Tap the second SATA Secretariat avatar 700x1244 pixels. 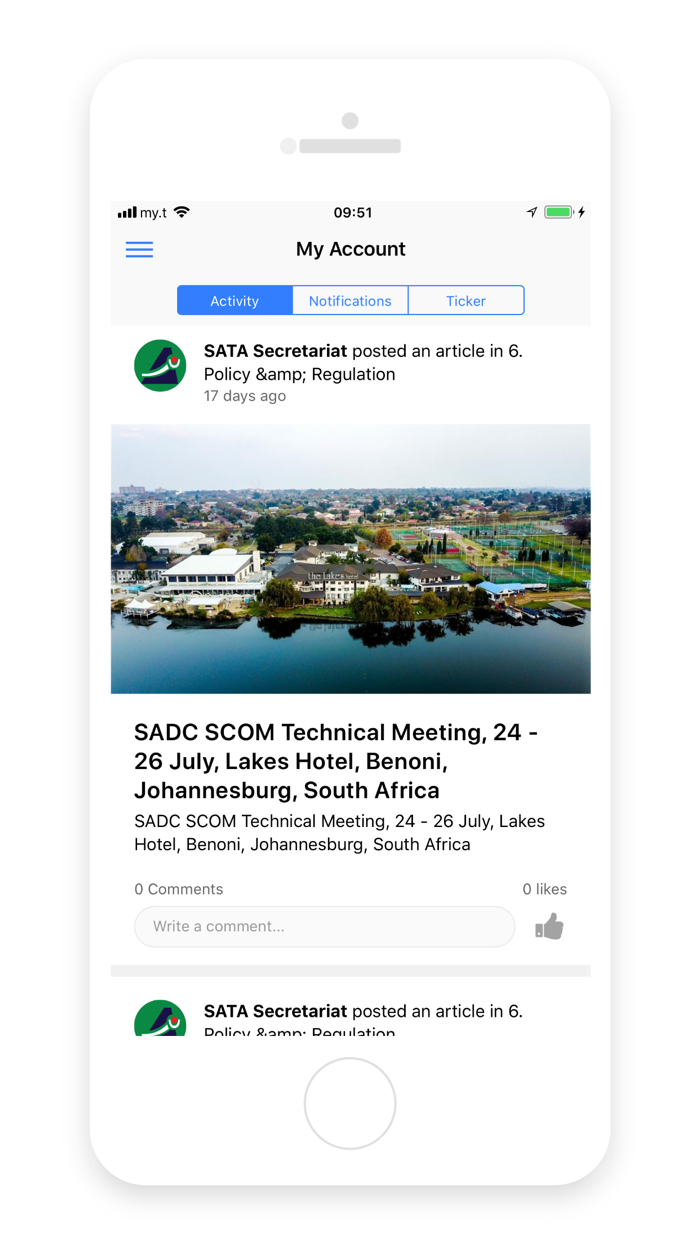pos(160,1018)
